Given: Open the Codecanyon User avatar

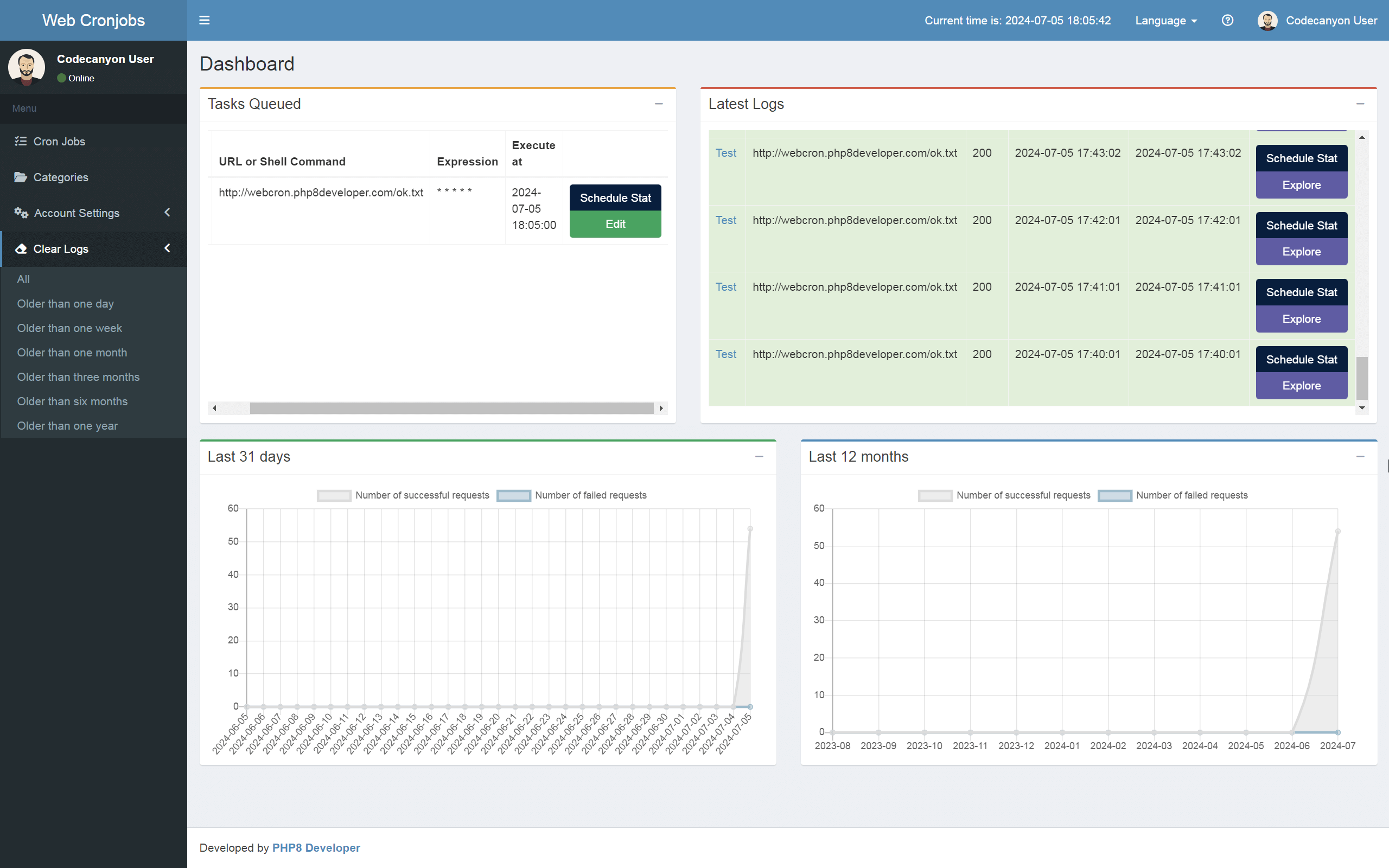Looking at the screenshot, I should [x=1267, y=20].
